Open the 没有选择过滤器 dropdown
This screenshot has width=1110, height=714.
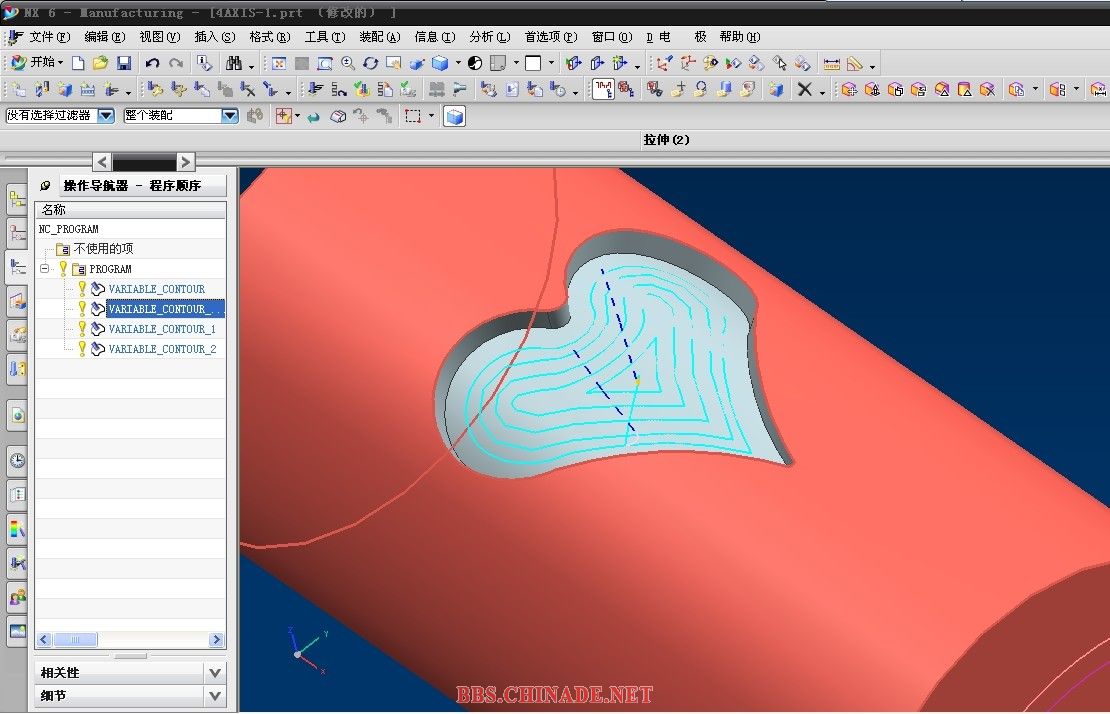[x=105, y=116]
